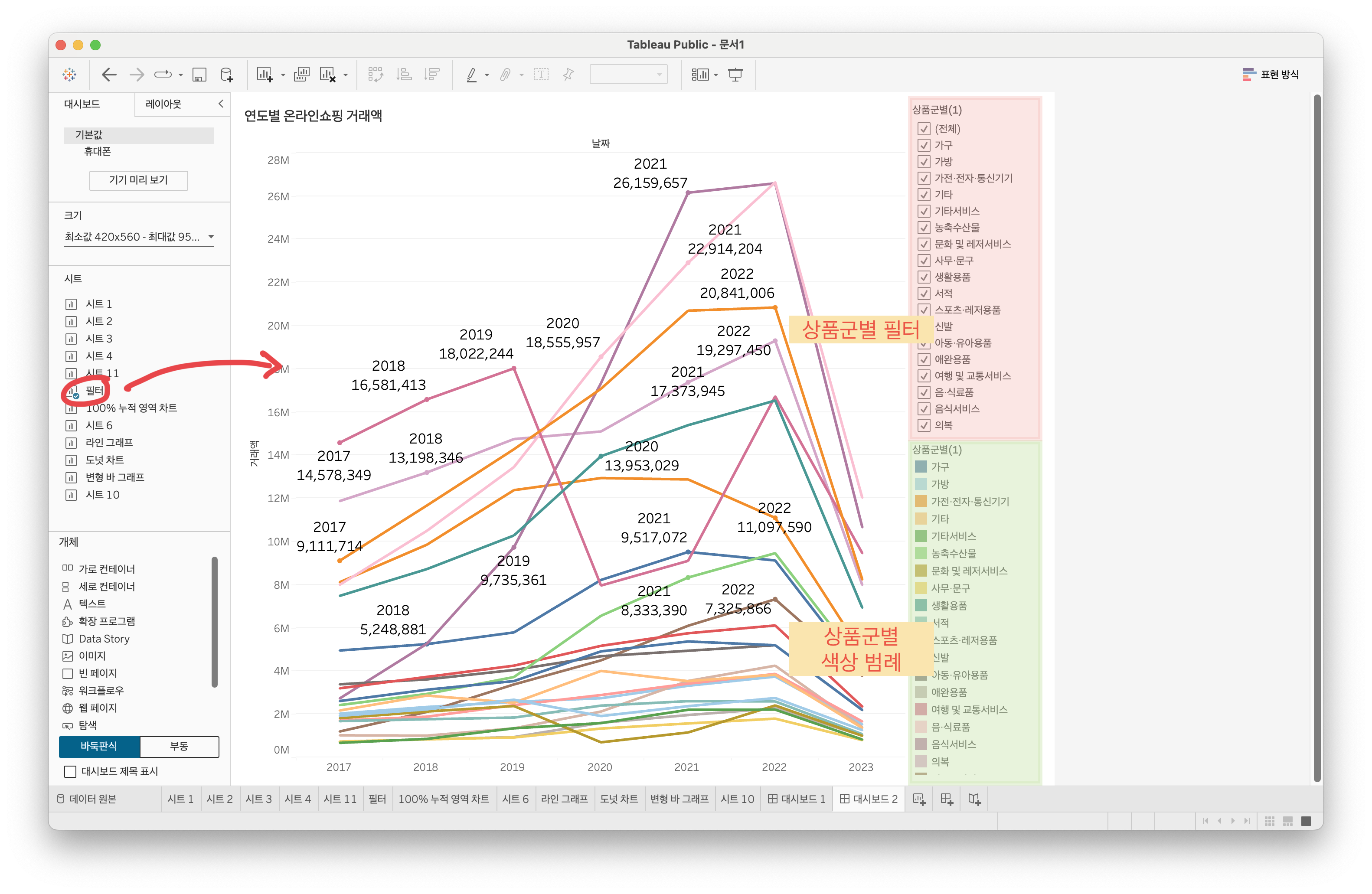Collapse the side pane with chevron
Image resolution: width=1372 pixels, height=894 pixels.
[221, 104]
